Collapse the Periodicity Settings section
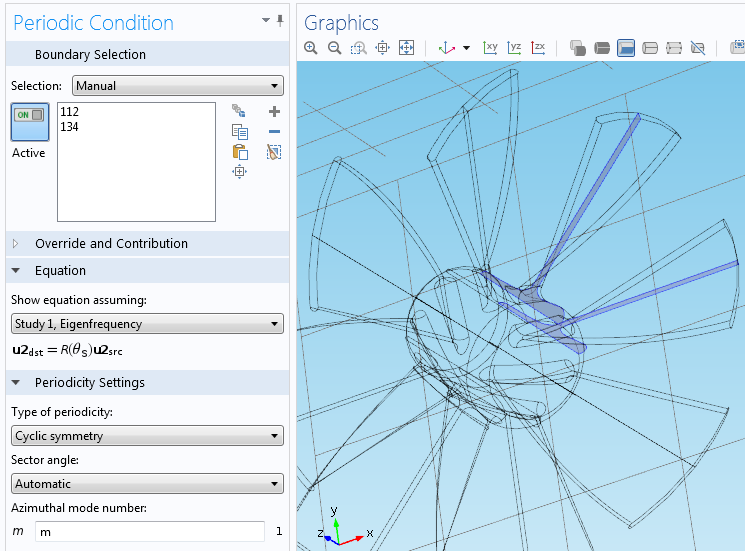The height and width of the screenshot is (551, 745). (x=16, y=382)
